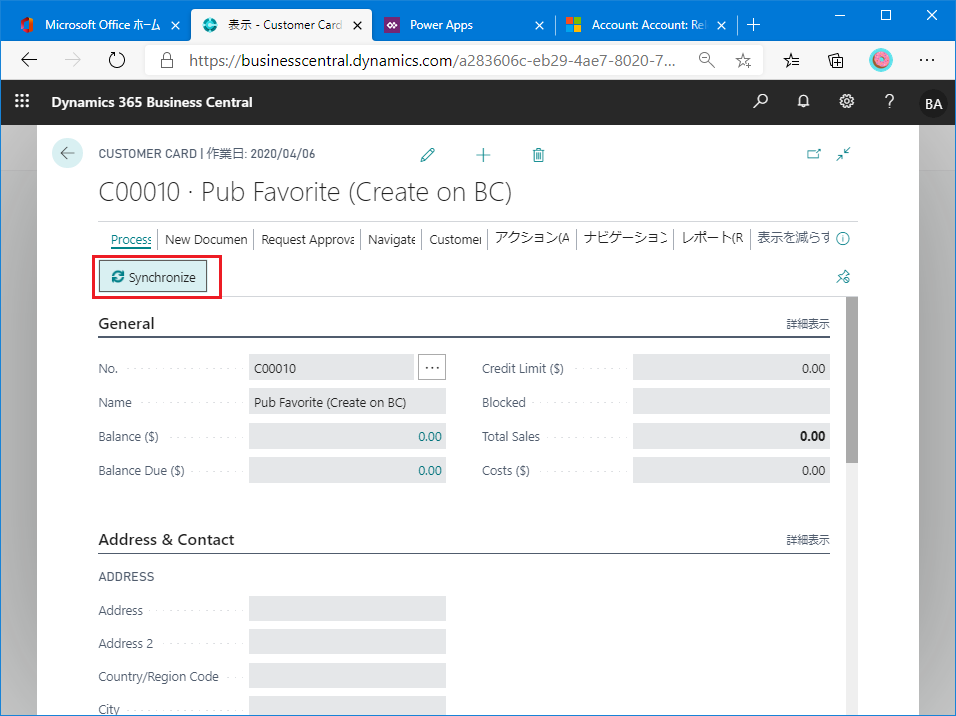Open the help question mark
Screen dimensions: 956x716
pyautogui.click(x=890, y=101)
